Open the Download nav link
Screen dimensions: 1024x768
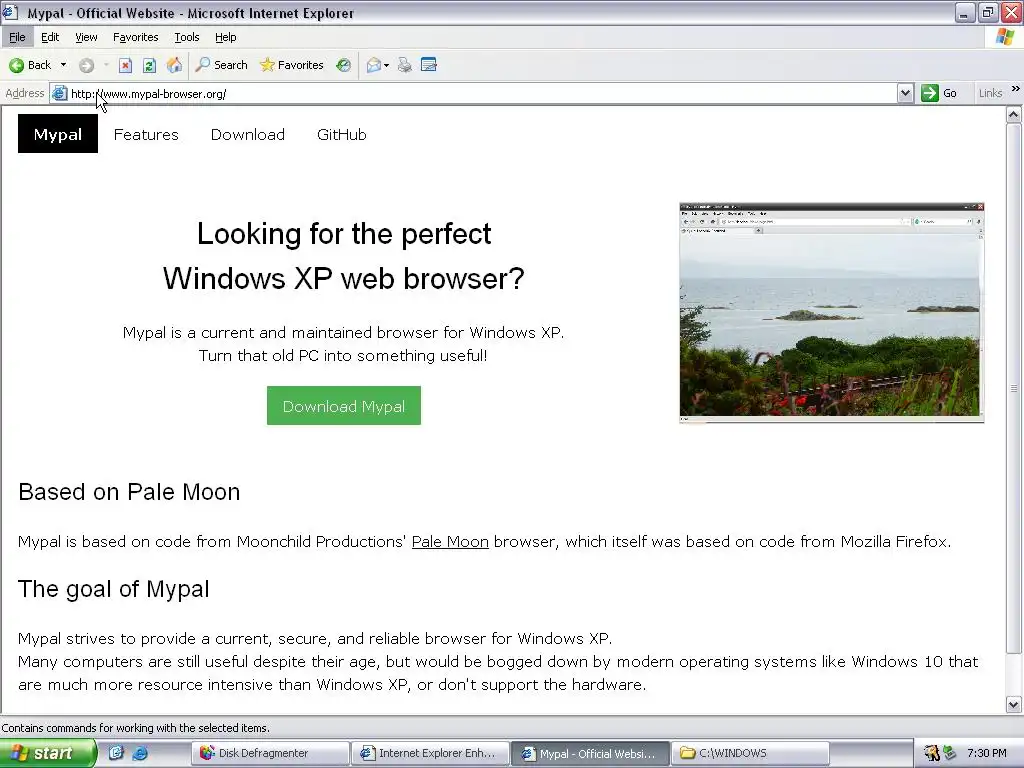coord(248,135)
